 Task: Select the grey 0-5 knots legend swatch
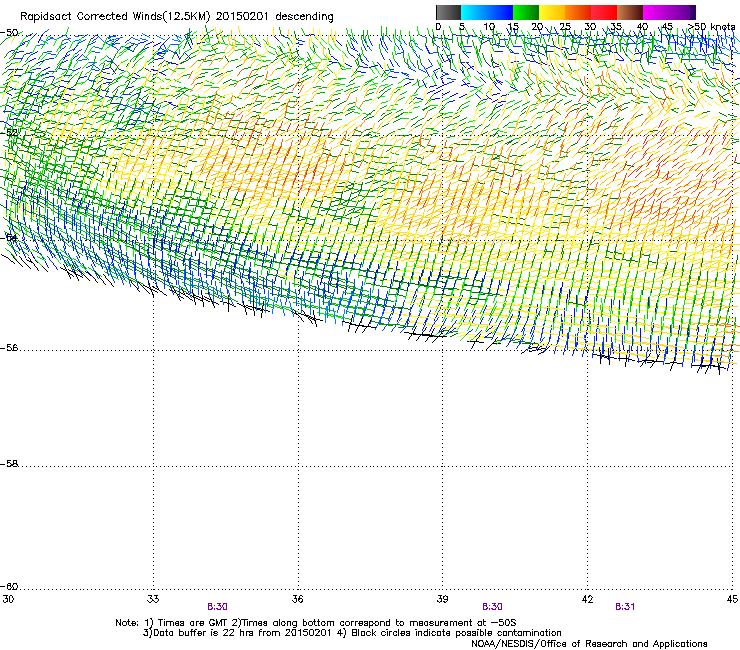click(448, 12)
